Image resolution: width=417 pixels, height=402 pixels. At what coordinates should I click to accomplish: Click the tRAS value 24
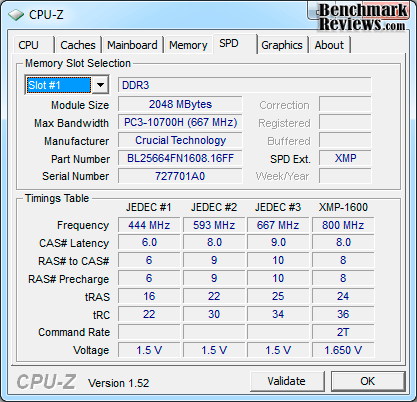343,296
